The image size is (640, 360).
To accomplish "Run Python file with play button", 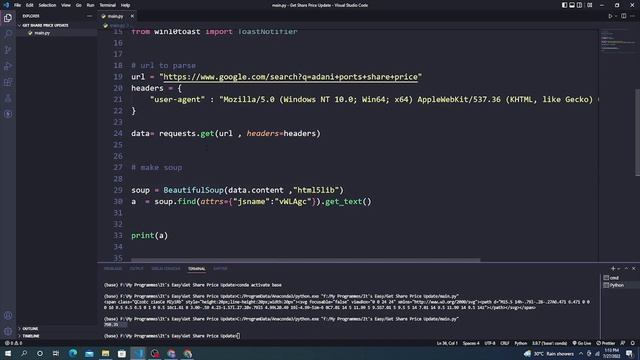I will tap(610, 16).
